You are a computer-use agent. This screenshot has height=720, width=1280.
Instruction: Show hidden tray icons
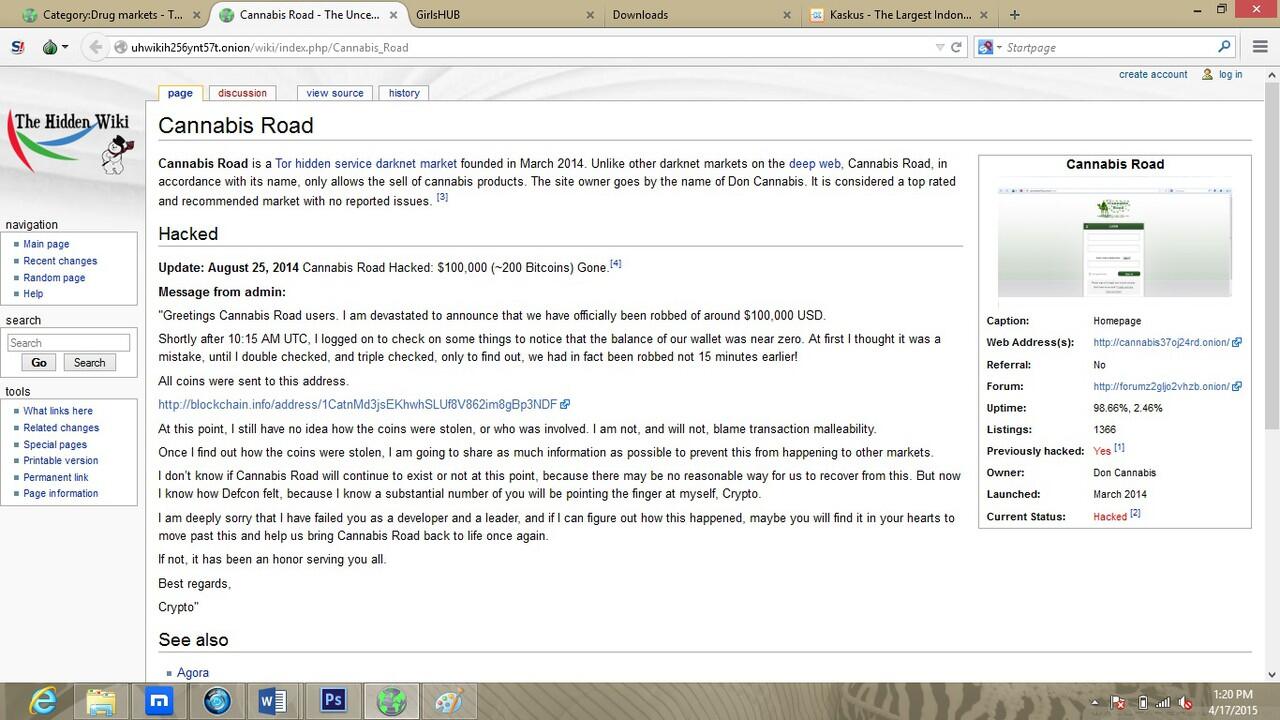coord(1095,703)
